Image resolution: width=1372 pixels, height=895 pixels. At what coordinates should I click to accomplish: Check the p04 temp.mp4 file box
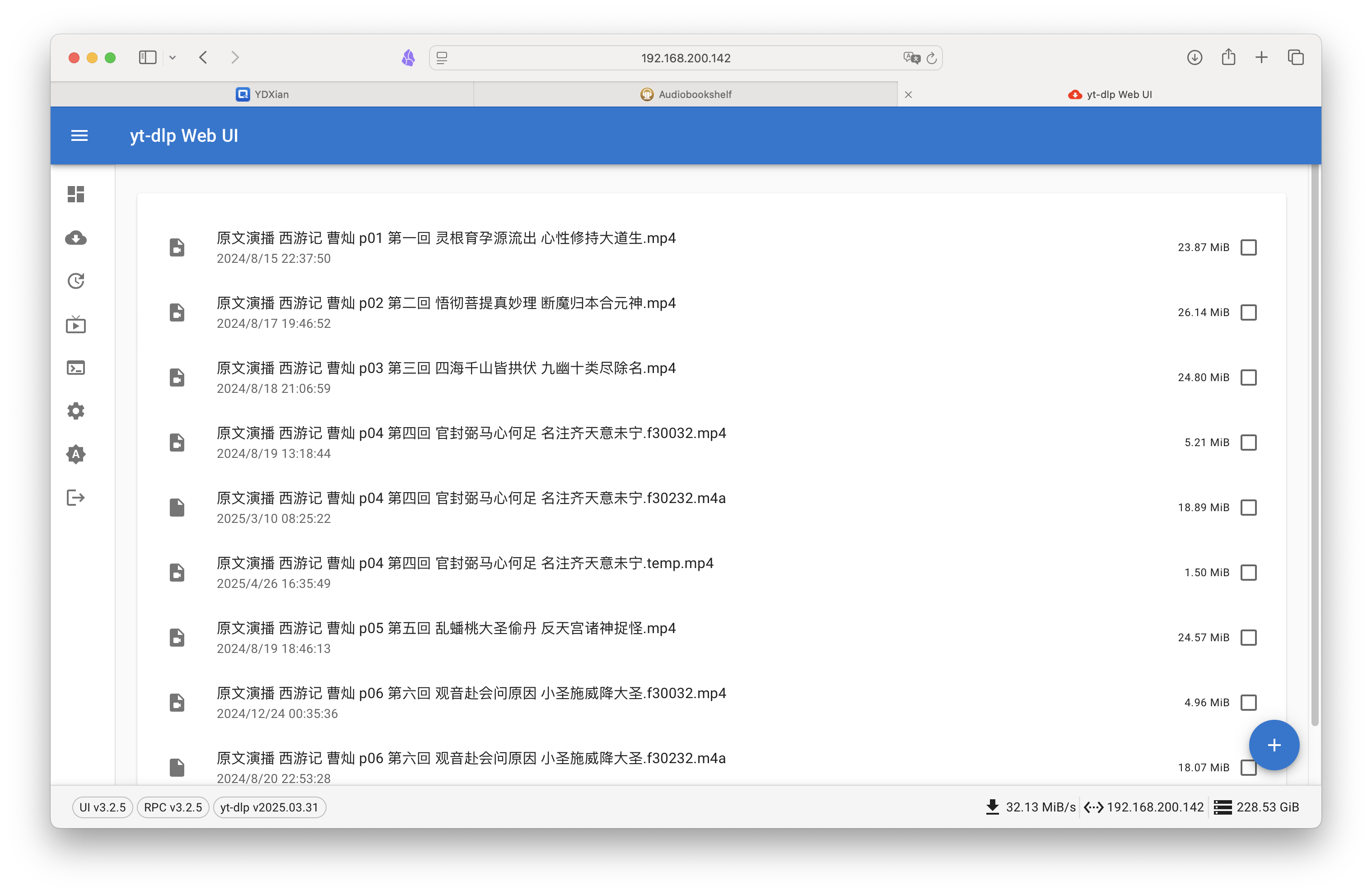pyautogui.click(x=1249, y=572)
